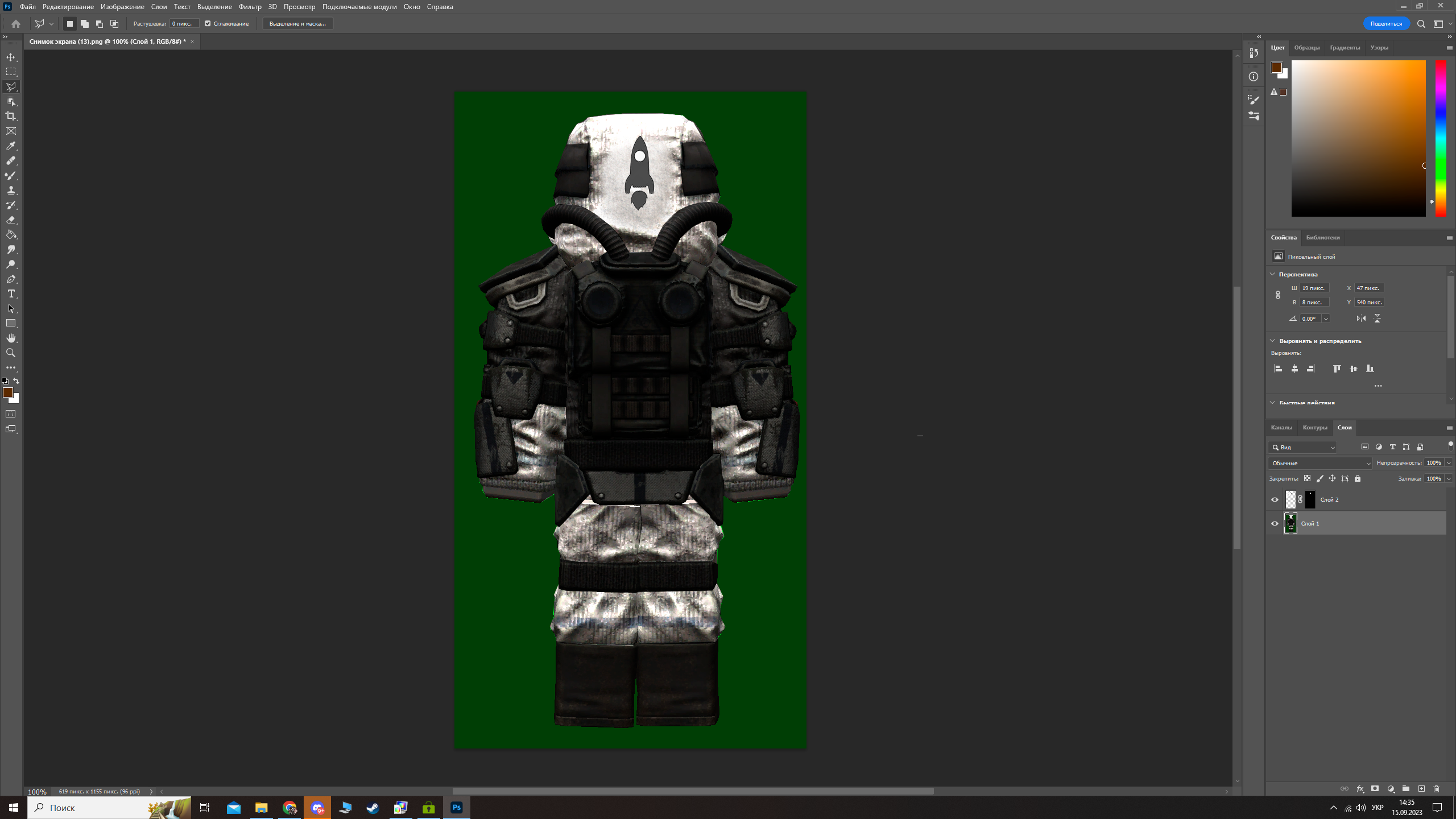Click the Home button in options bar

click(16, 24)
